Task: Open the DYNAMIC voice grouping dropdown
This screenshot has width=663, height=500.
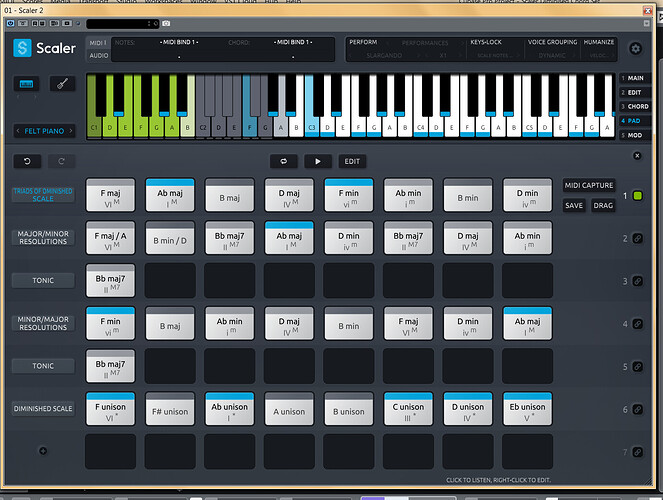Action: point(552,56)
